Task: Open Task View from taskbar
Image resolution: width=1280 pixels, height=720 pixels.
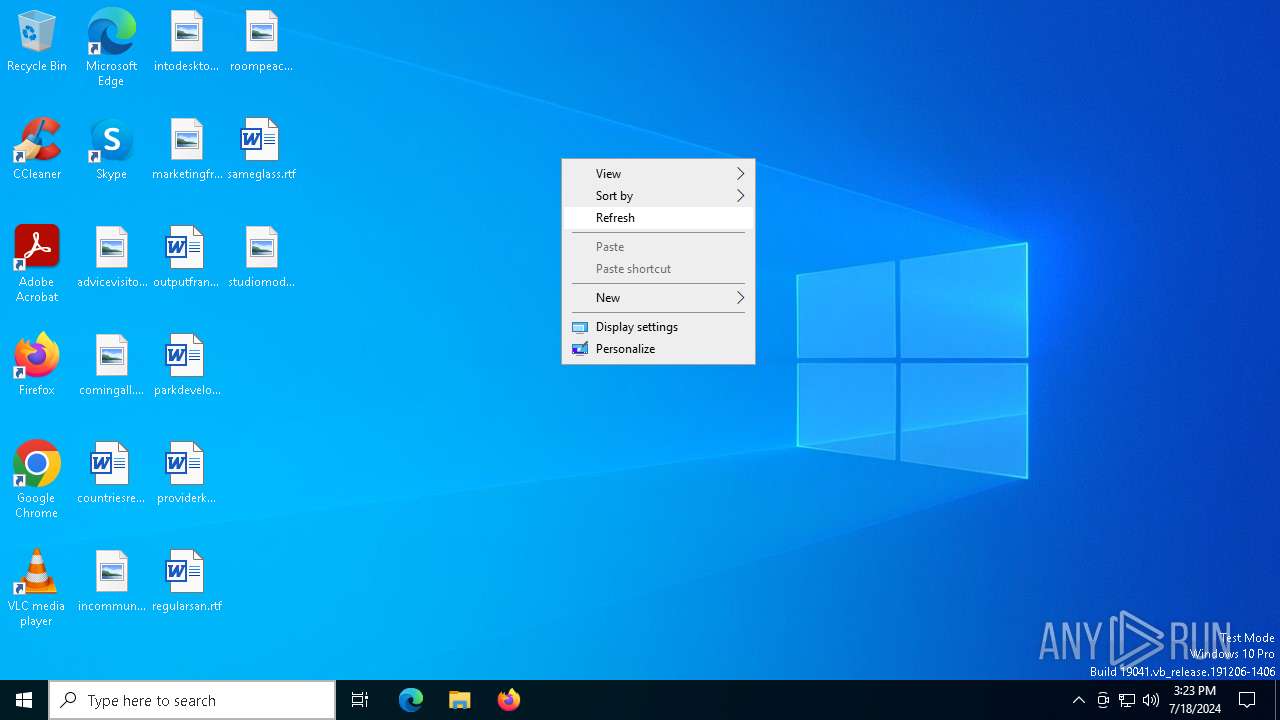Action: (x=360, y=700)
